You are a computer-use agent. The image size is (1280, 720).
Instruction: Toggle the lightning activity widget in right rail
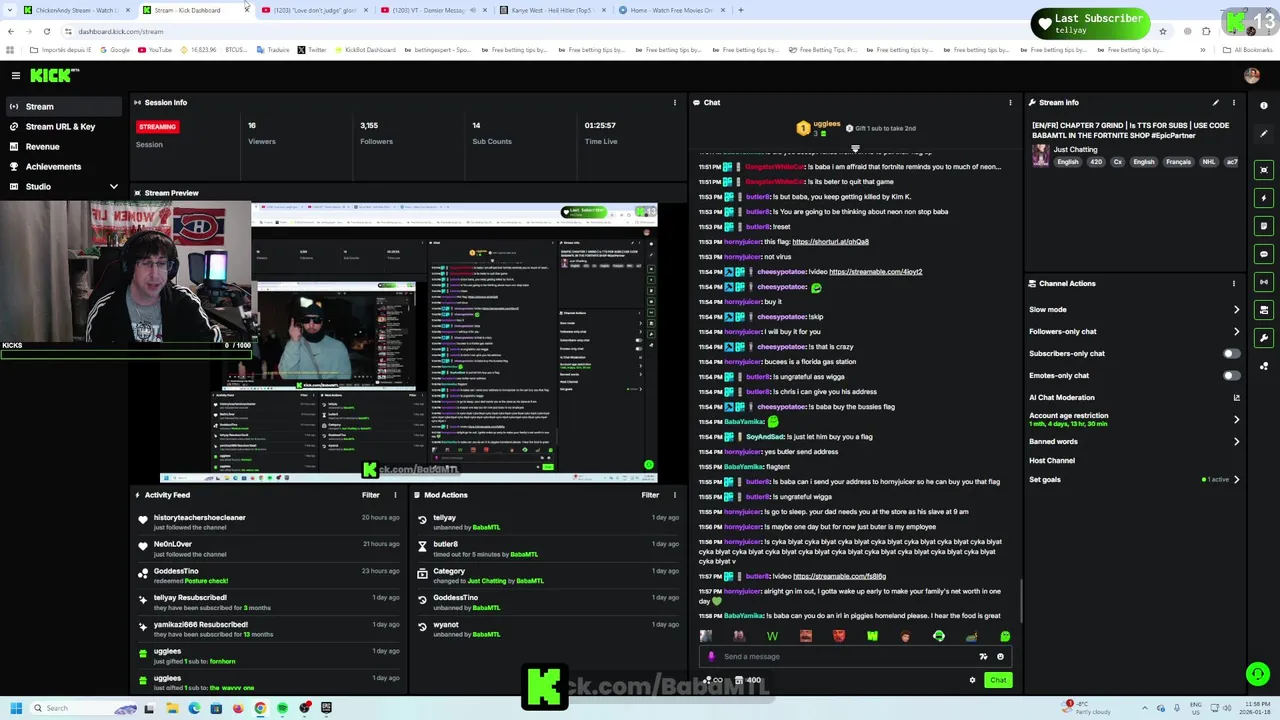(1264, 198)
